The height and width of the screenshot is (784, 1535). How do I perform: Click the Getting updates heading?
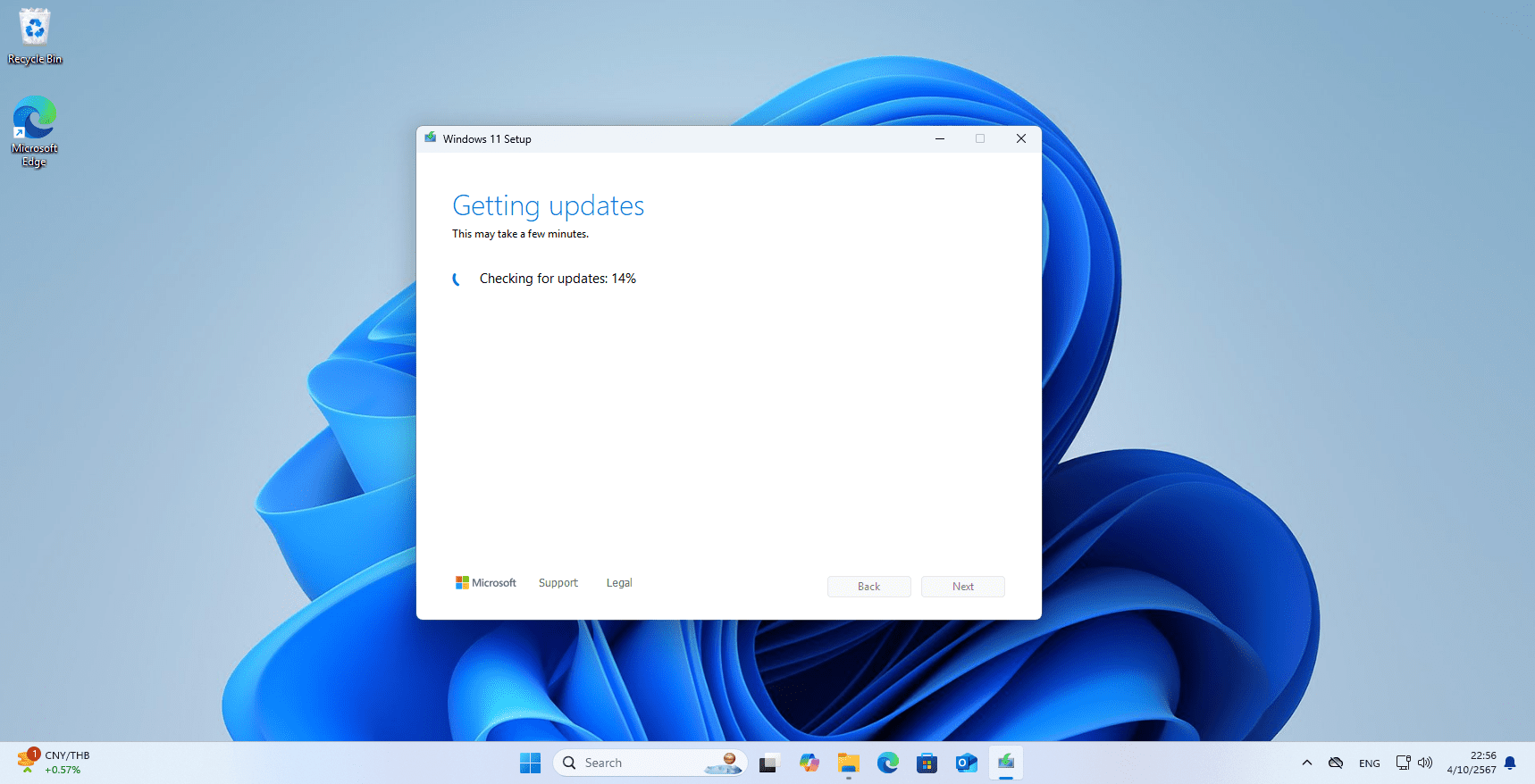tap(549, 206)
